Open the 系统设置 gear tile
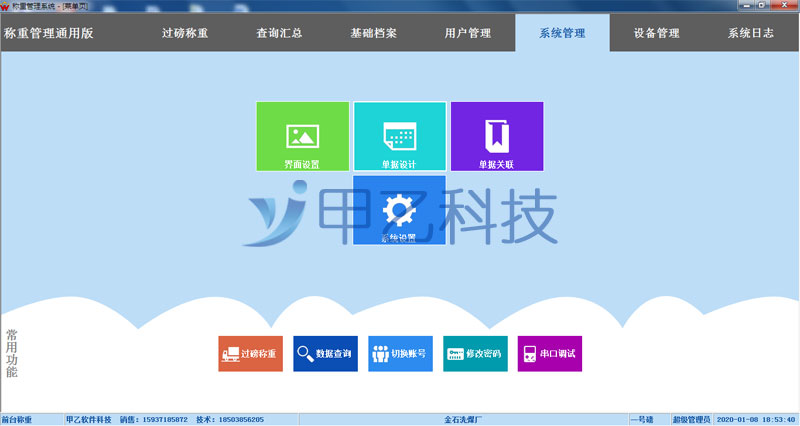Screen dimensions: 800x426 [399, 211]
